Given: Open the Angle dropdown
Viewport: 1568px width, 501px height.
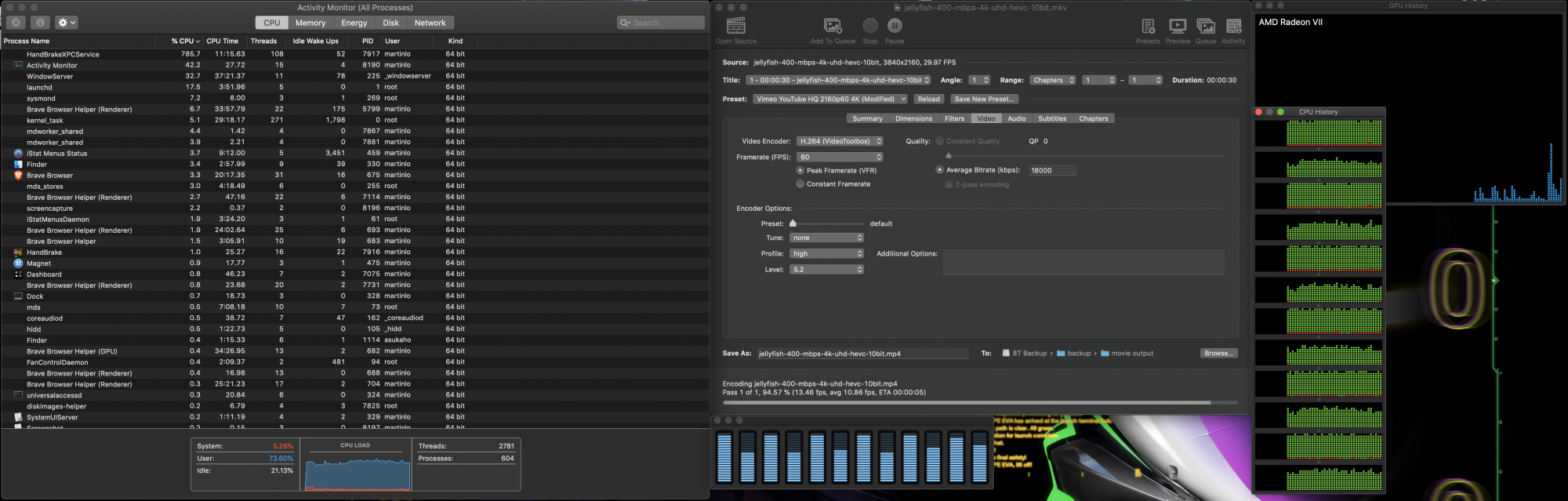Looking at the screenshot, I should [x=979, y=80].
